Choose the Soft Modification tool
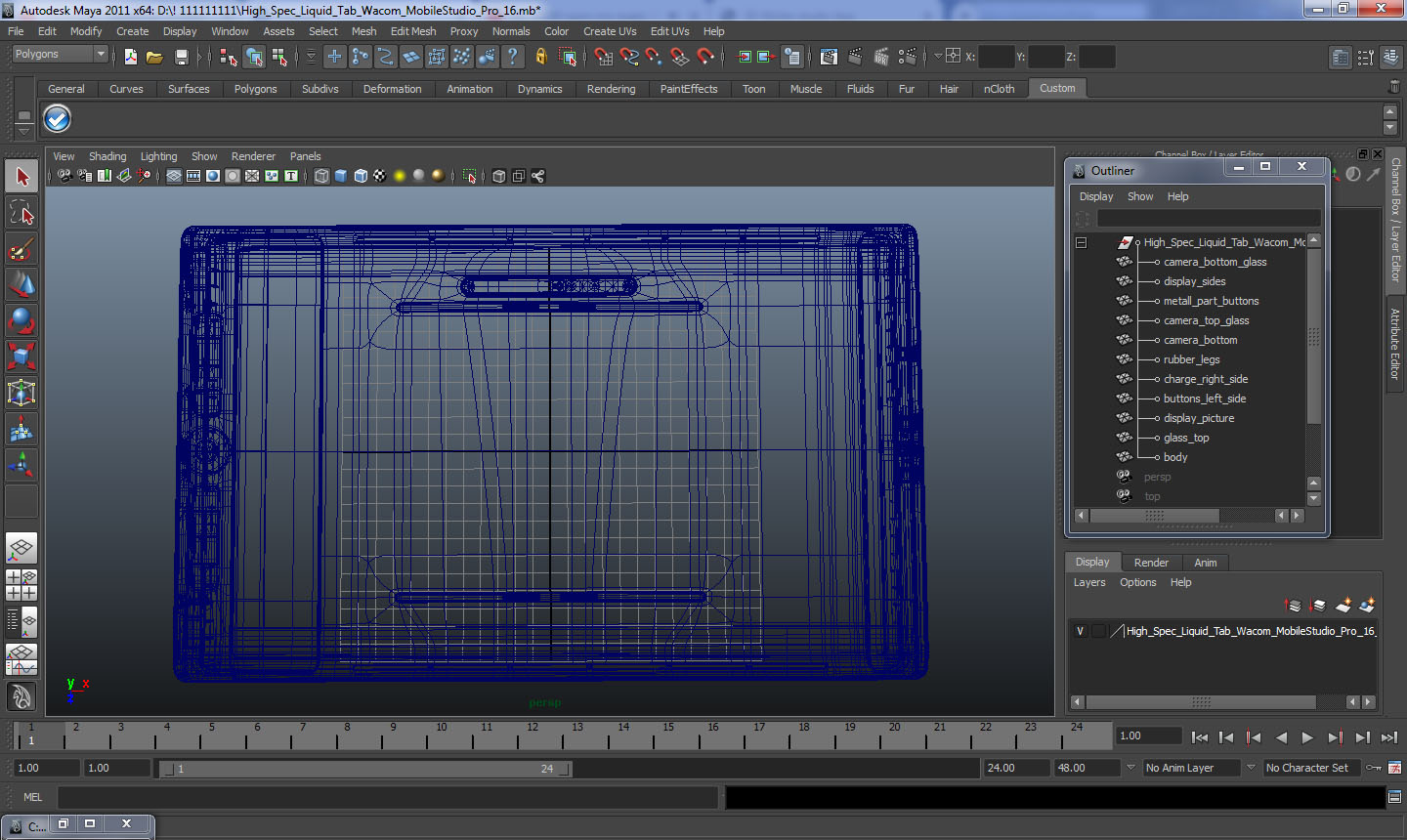The height and width of the screenshot is (840, 1407). (x=21, y=429)
